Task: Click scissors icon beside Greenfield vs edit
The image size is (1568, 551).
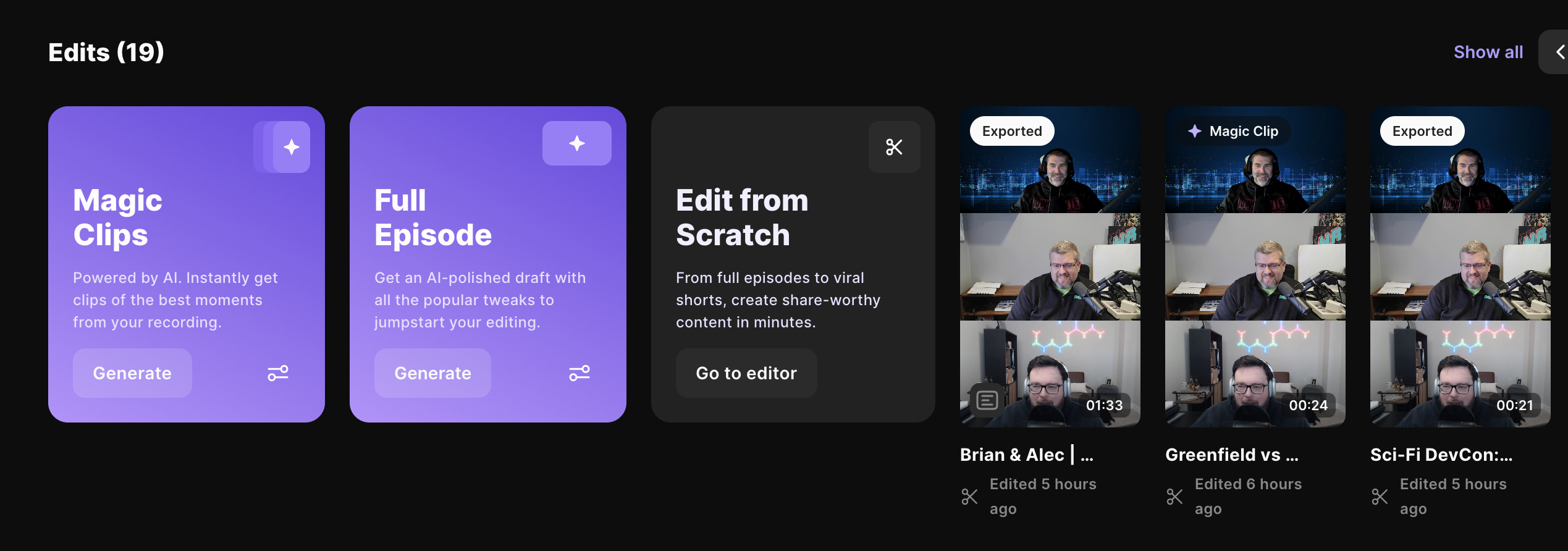Action: (x=1174, y=497)
